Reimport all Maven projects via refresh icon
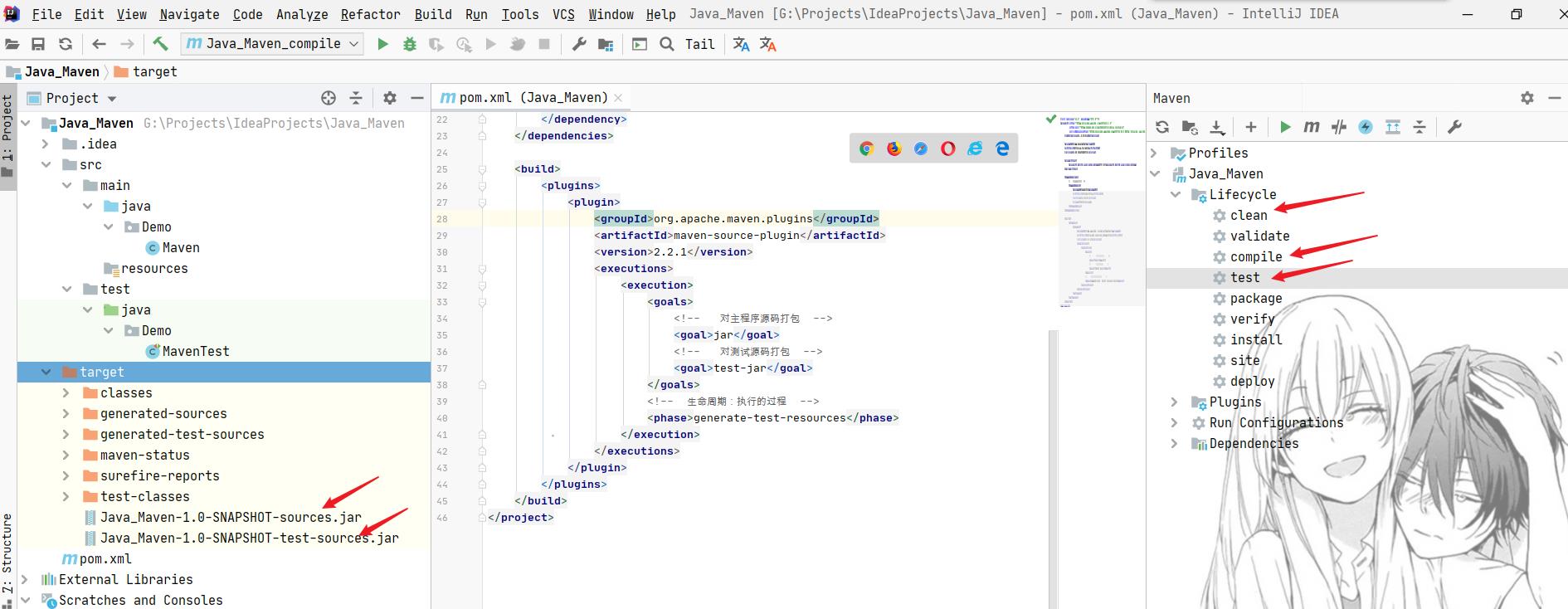Image resolution: width=1568 pixels, height=609 pixels. coord(1162,127)
